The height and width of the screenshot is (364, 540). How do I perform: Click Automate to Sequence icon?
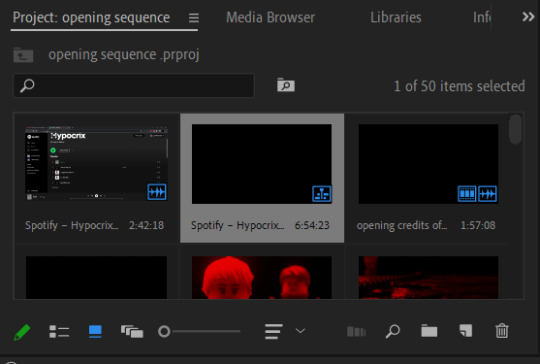(x=356, y=332)
